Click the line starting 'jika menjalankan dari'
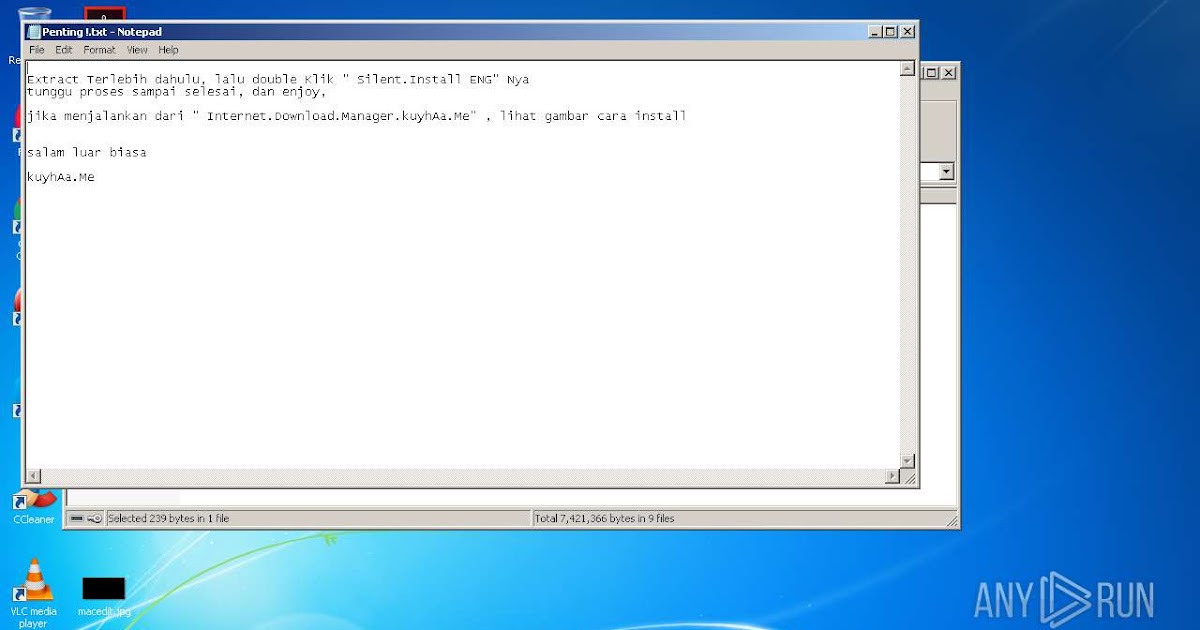Viewport: 1200px width, 630px height. [357, 116]
